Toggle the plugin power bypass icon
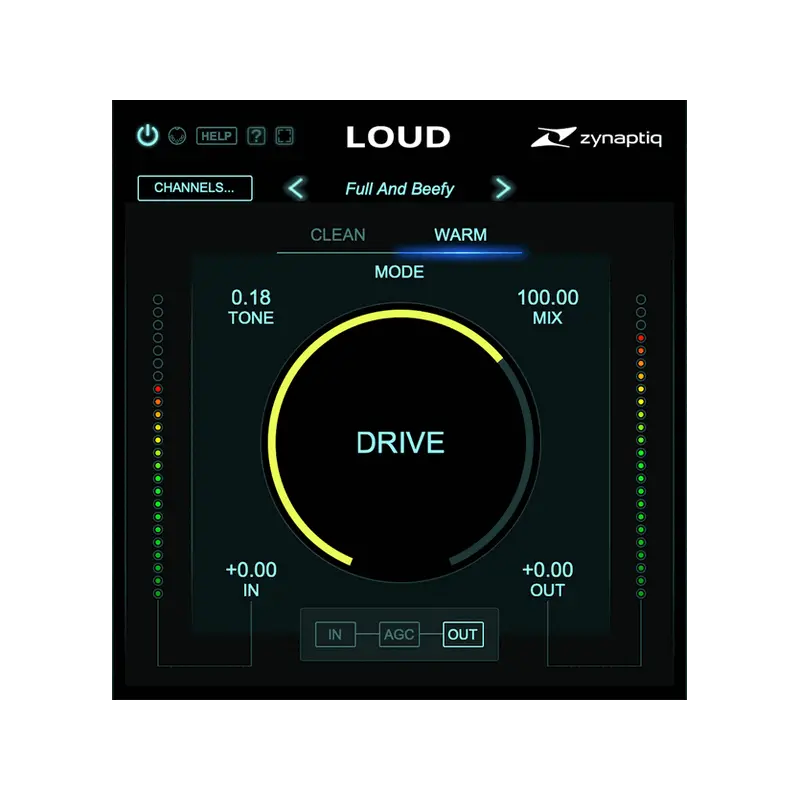Screen dimensions: 800x800 147,136
